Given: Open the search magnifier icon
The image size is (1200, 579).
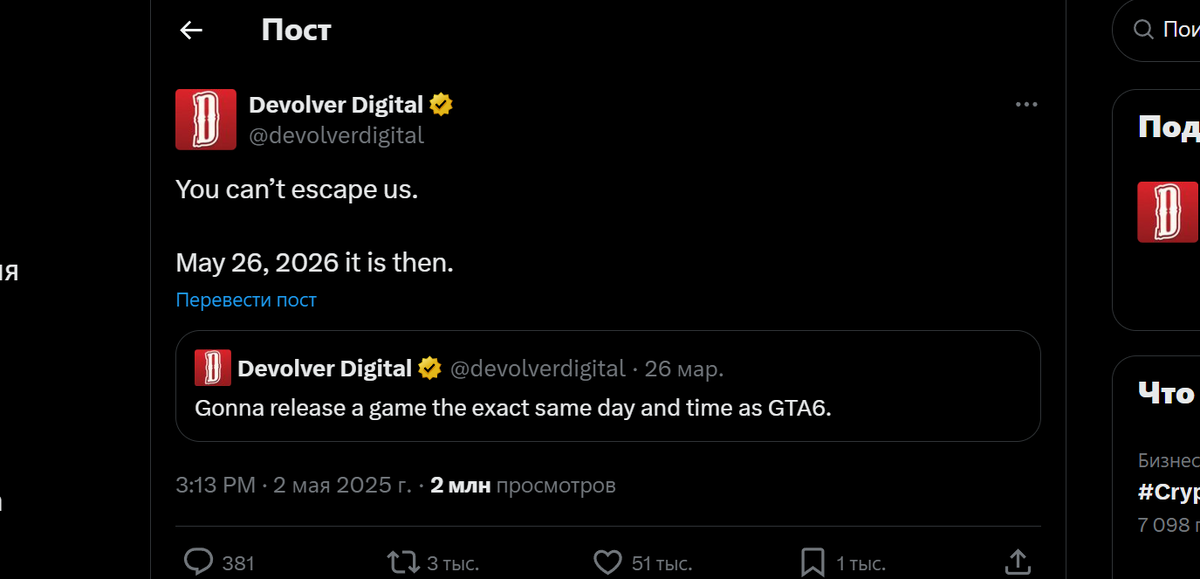Looking at the screenshot, I should [1145, 30].
